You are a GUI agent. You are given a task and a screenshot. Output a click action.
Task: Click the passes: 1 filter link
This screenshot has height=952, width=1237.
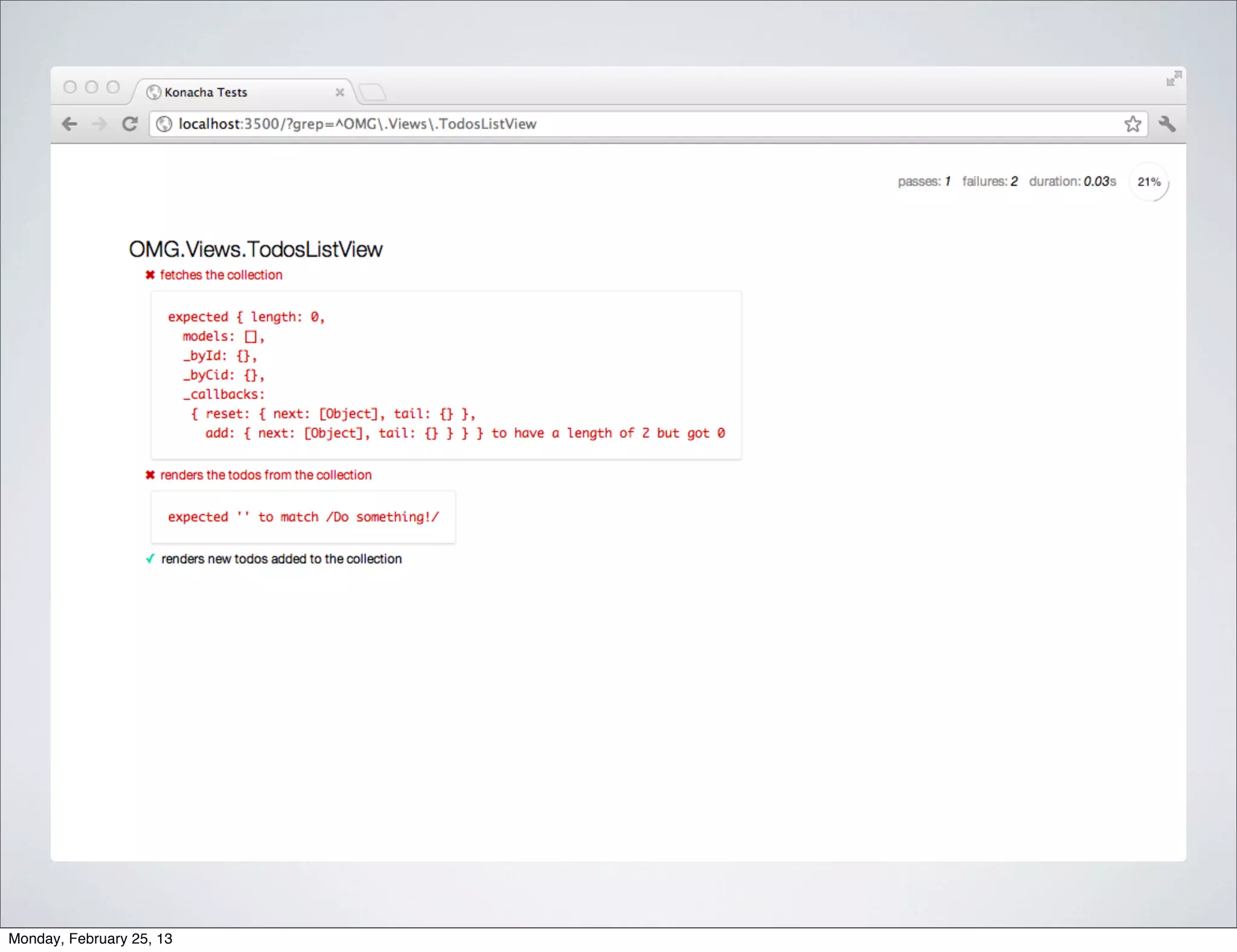tap(924, 181)
